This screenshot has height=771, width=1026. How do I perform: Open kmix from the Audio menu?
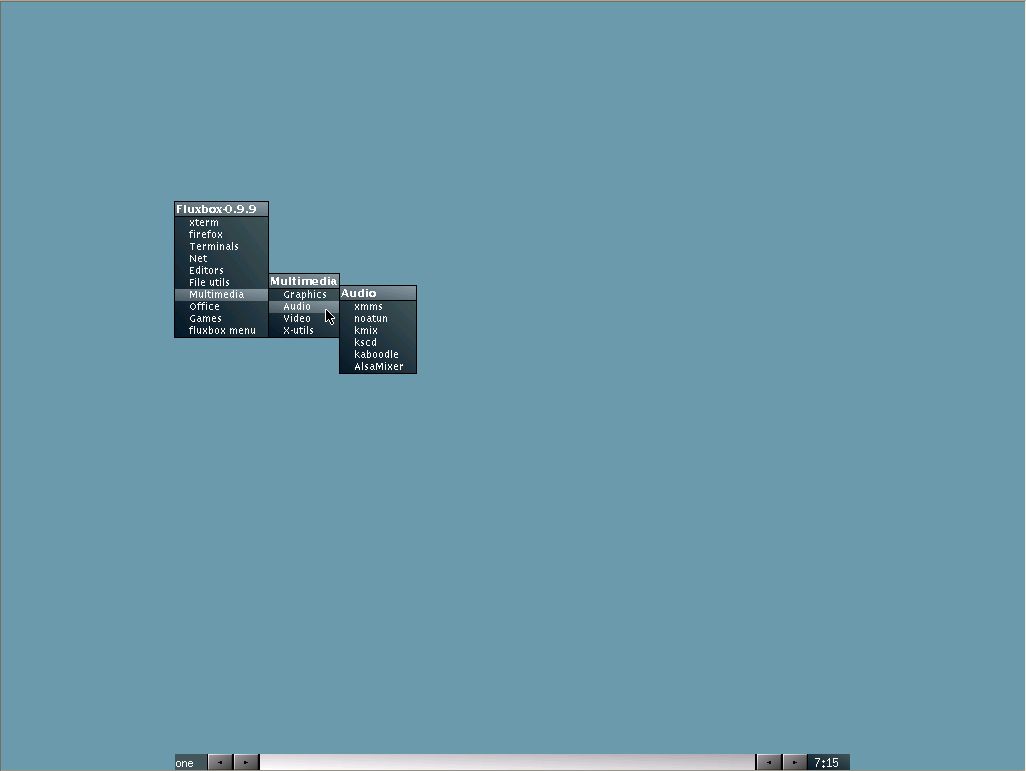click(378, 331)
